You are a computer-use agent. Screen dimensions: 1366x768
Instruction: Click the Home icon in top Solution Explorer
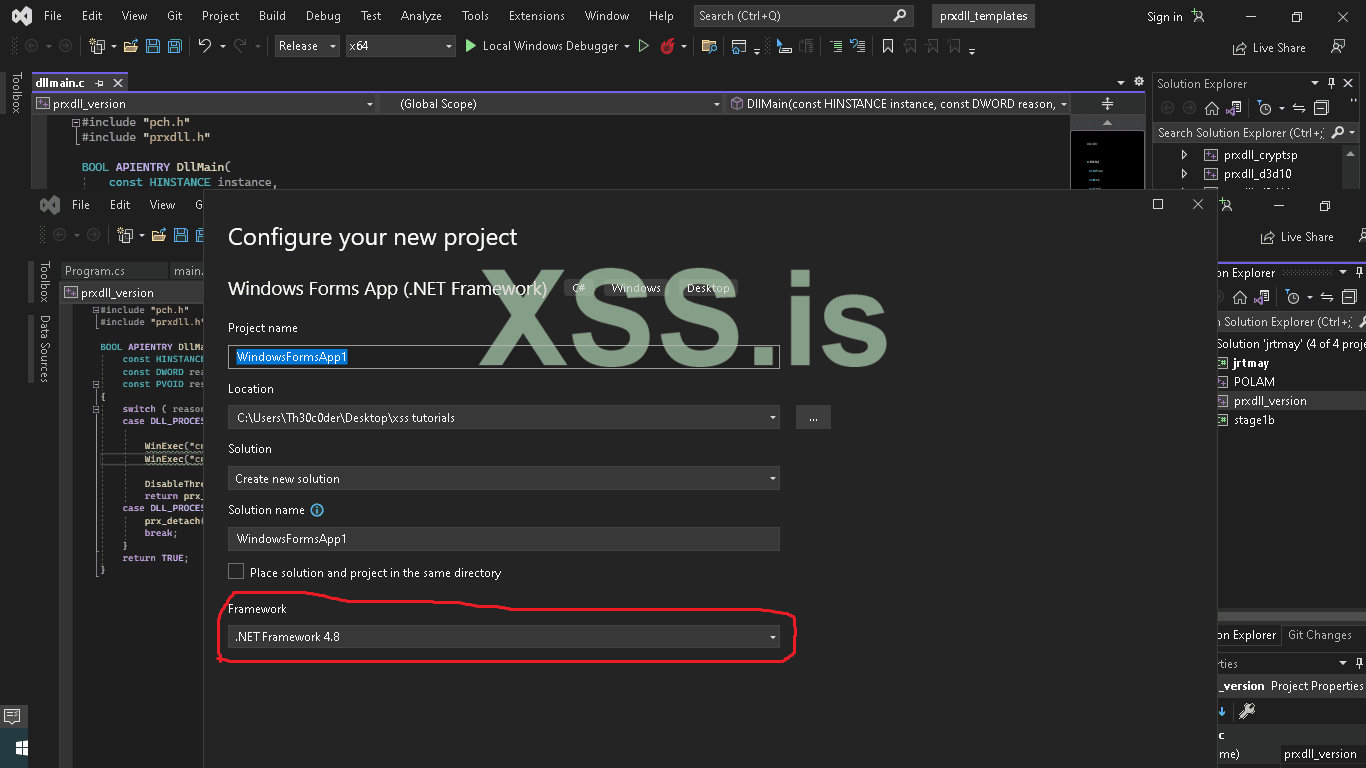(x=1211, y=108)
